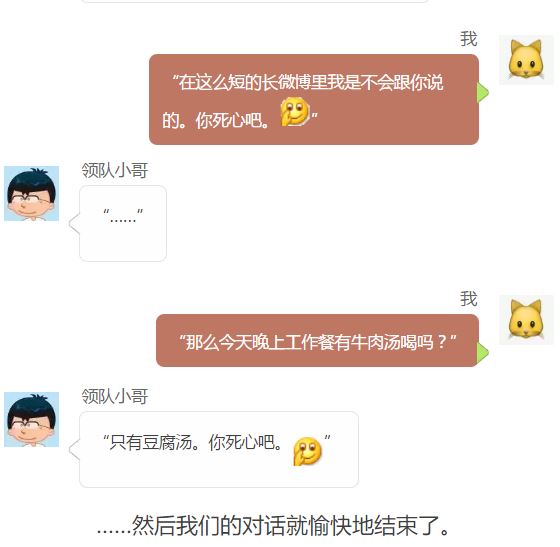The height and width of the screenshot is (547, 560).
Task: Click the thinking emoji after 你死心吧 in the brown bubble
Action: pos(295,112)
